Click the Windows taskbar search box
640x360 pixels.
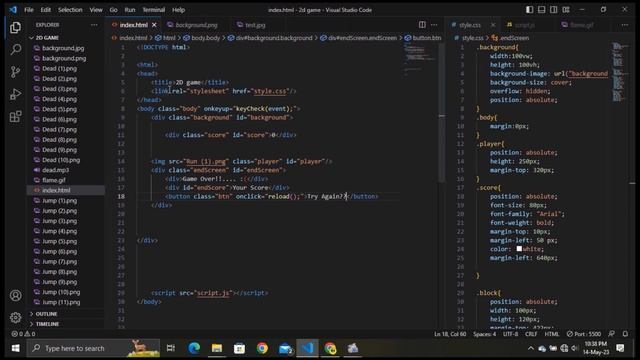tap(93, 348)
